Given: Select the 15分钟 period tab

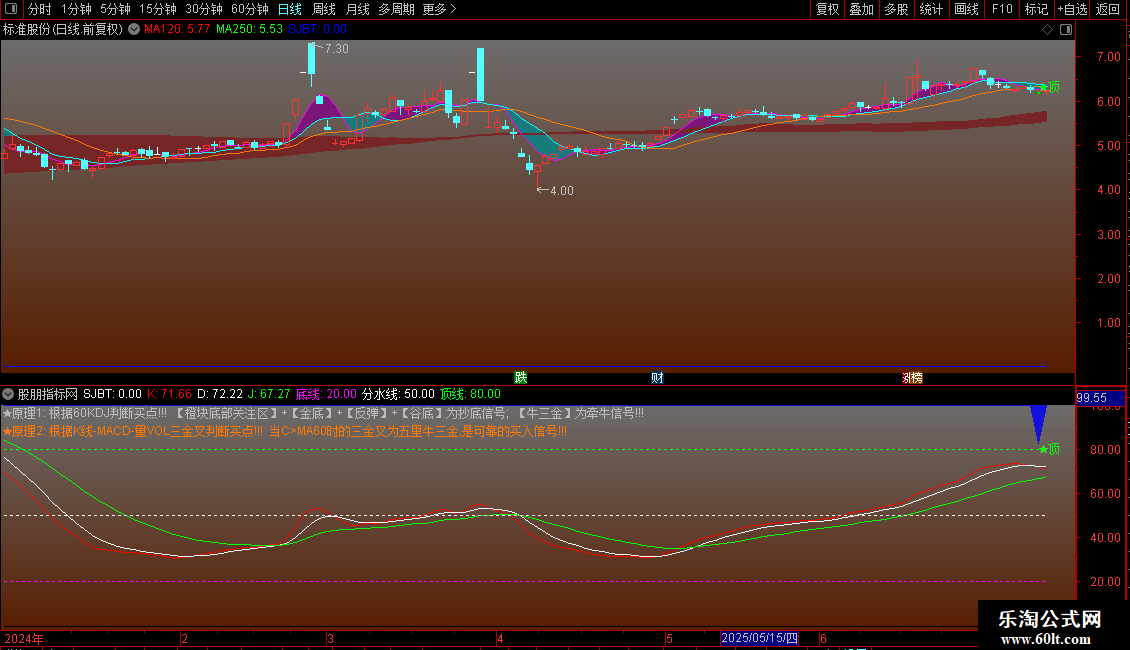Looking at the screenshot, I should point(158,9).
